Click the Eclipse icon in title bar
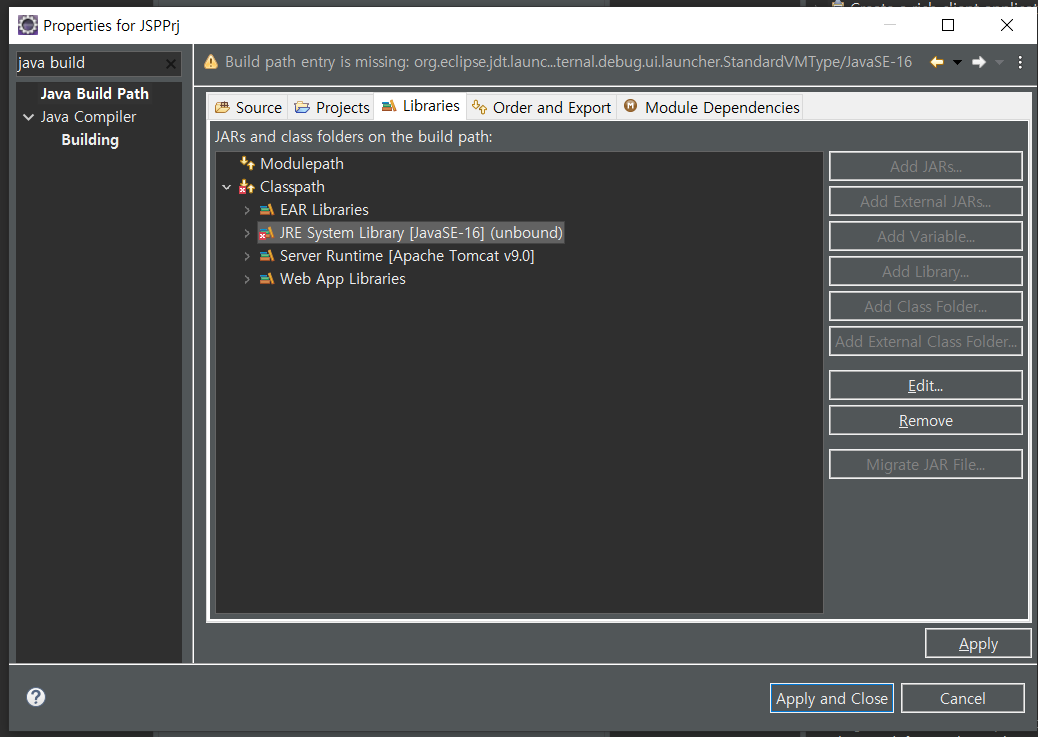The height and width of the screenshot is (737, 1038). pos(28,25)
